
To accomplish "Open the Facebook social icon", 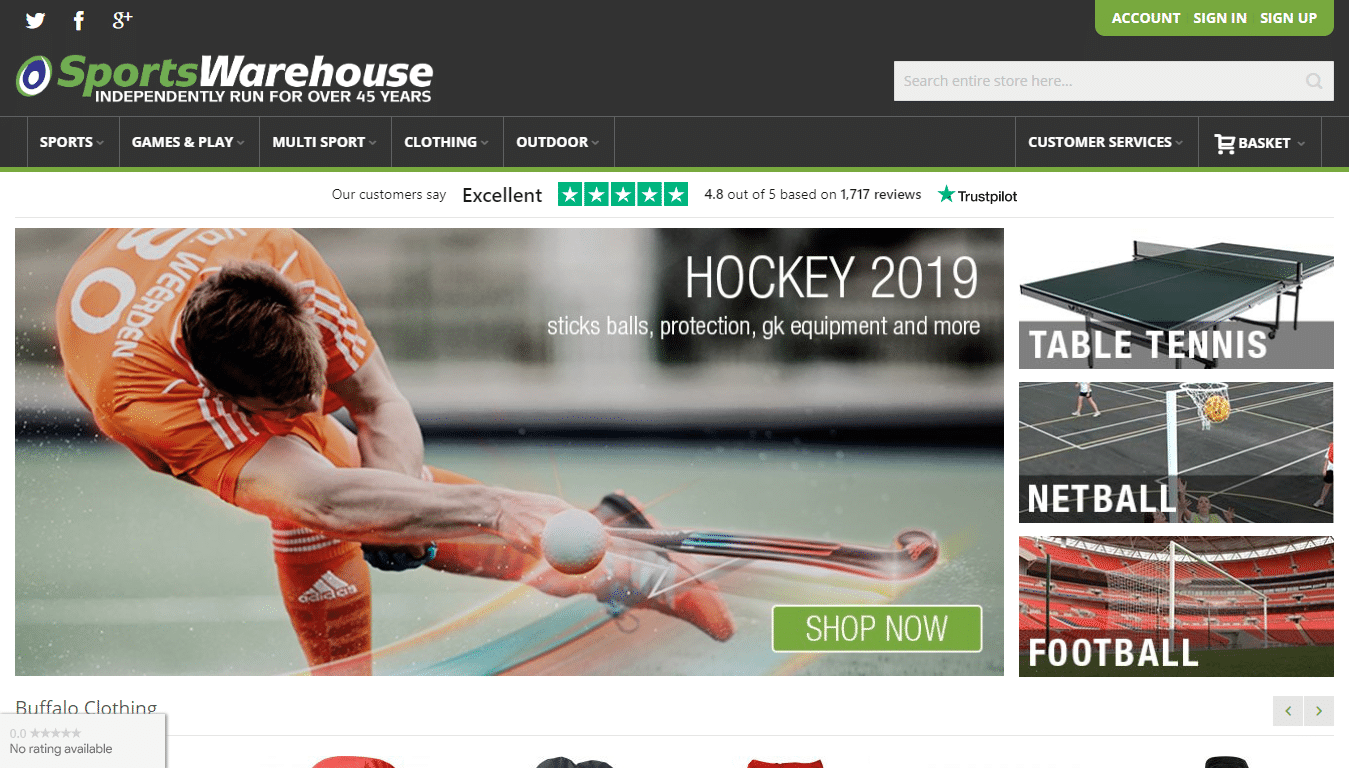I will [79, 20].
